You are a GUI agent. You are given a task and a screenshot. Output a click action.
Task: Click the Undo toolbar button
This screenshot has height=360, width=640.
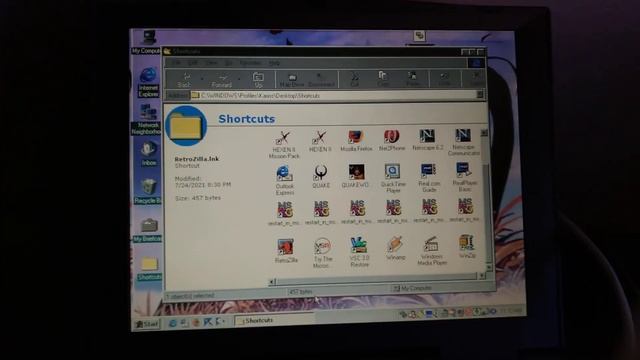444,78
